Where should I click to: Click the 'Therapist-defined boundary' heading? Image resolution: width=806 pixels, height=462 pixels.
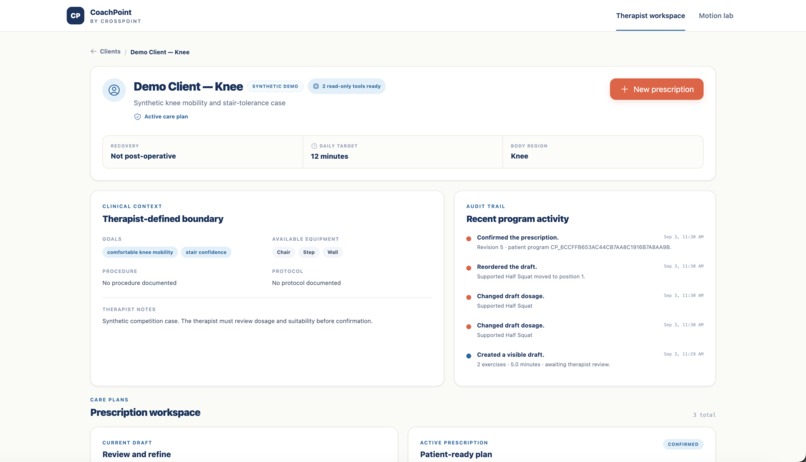pos(163,219)
